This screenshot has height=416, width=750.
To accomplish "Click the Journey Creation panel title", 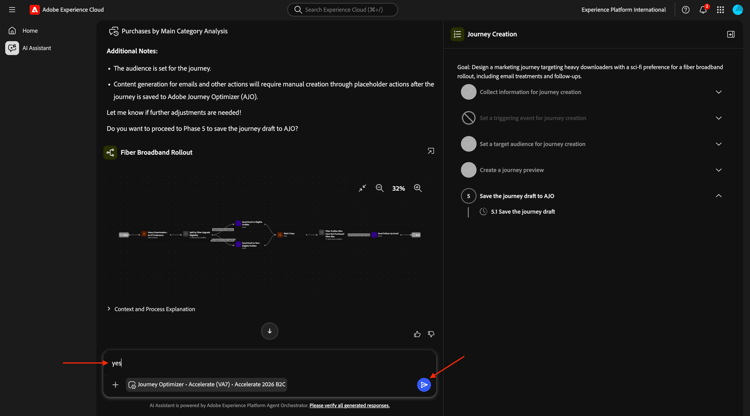I will point(492,34).
